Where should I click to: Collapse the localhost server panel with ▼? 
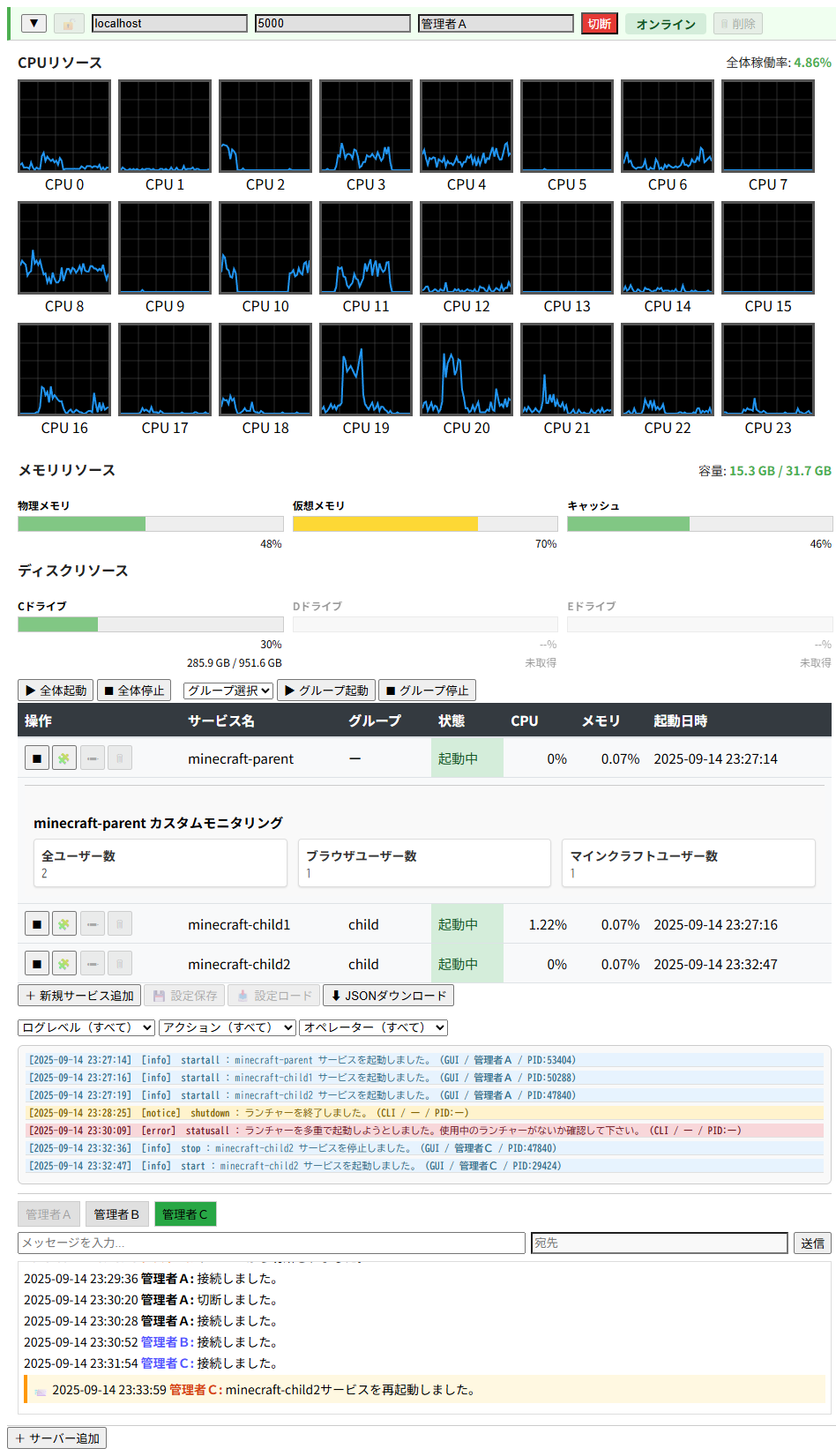coord(34,24)
